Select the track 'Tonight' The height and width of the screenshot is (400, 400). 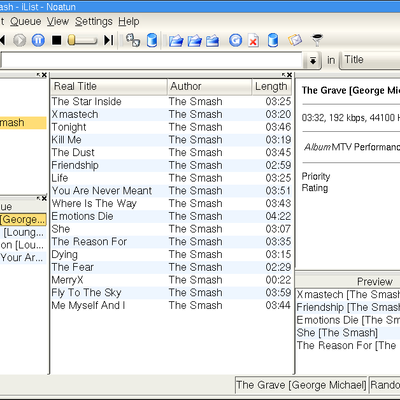171,127
